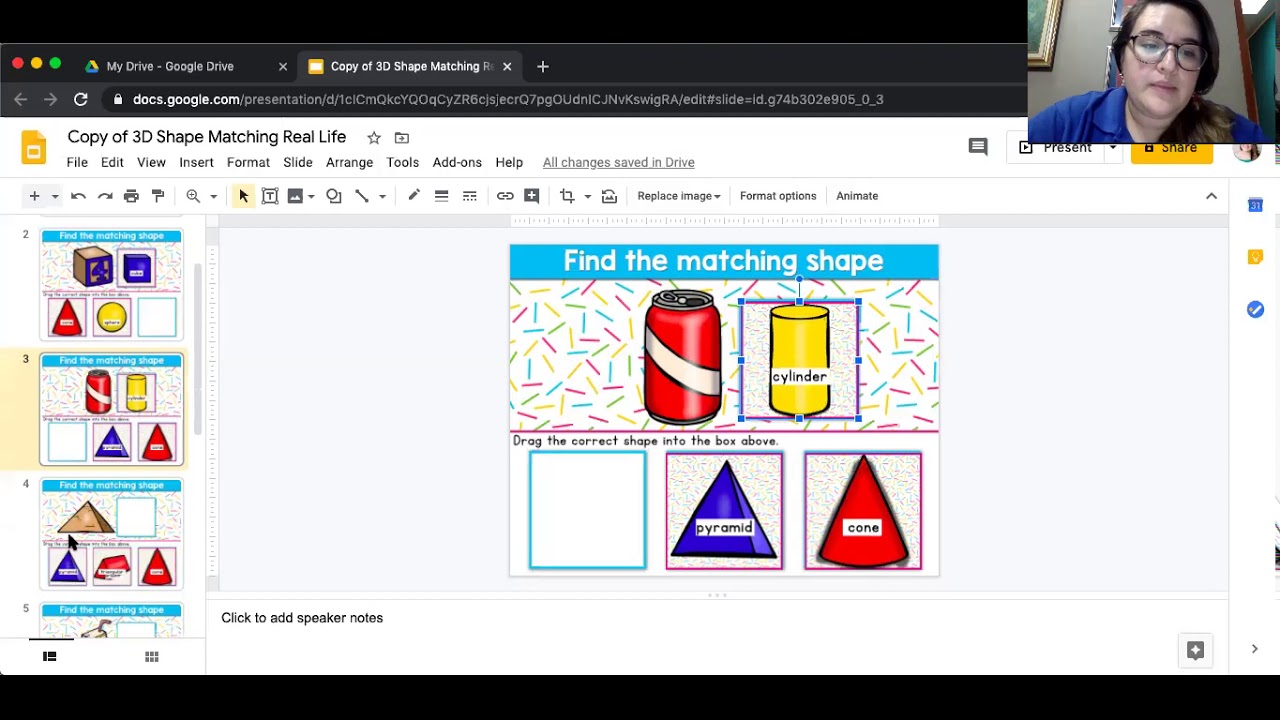Open the Present options dropdown arrow
Image resolution: width=1280 pixels, height=720 pixels.
1112,148
